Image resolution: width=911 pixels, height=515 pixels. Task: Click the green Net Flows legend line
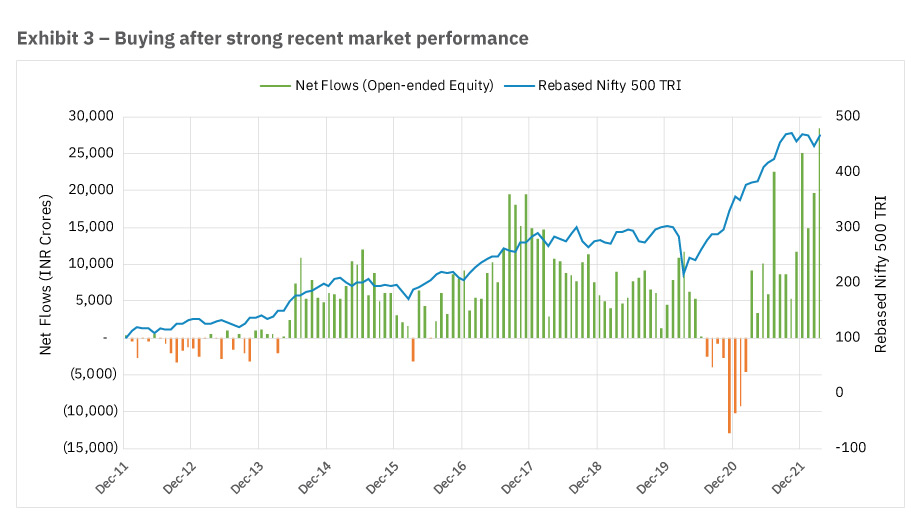[x=275, y=86]
